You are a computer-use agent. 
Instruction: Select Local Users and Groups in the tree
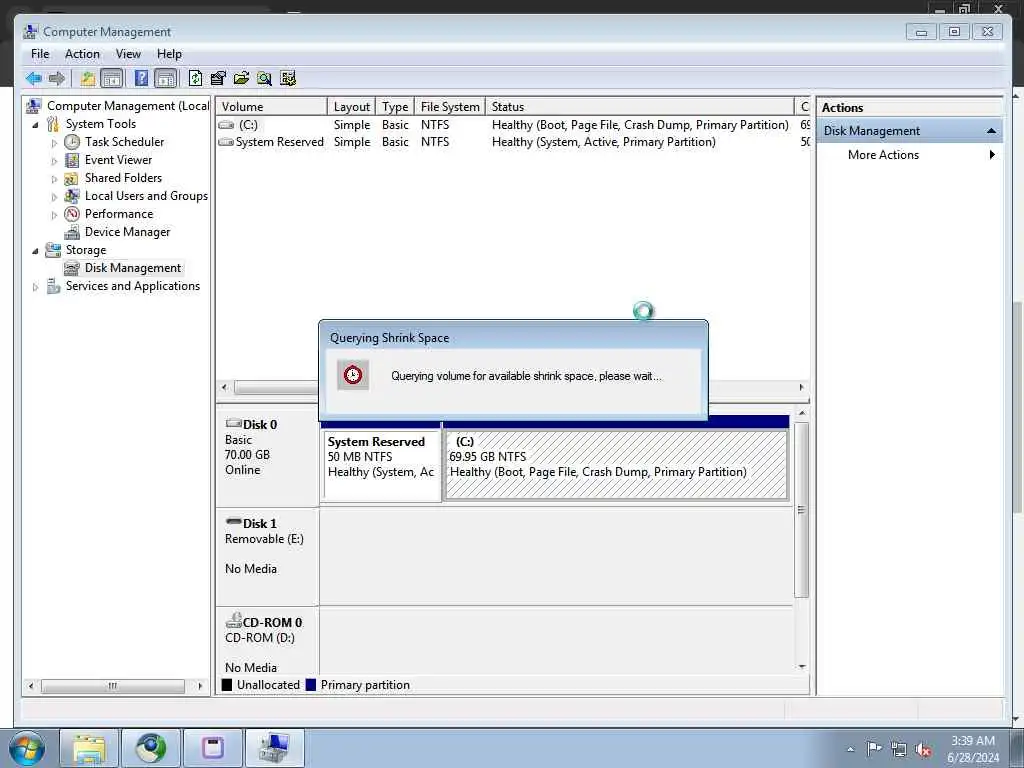146,196
